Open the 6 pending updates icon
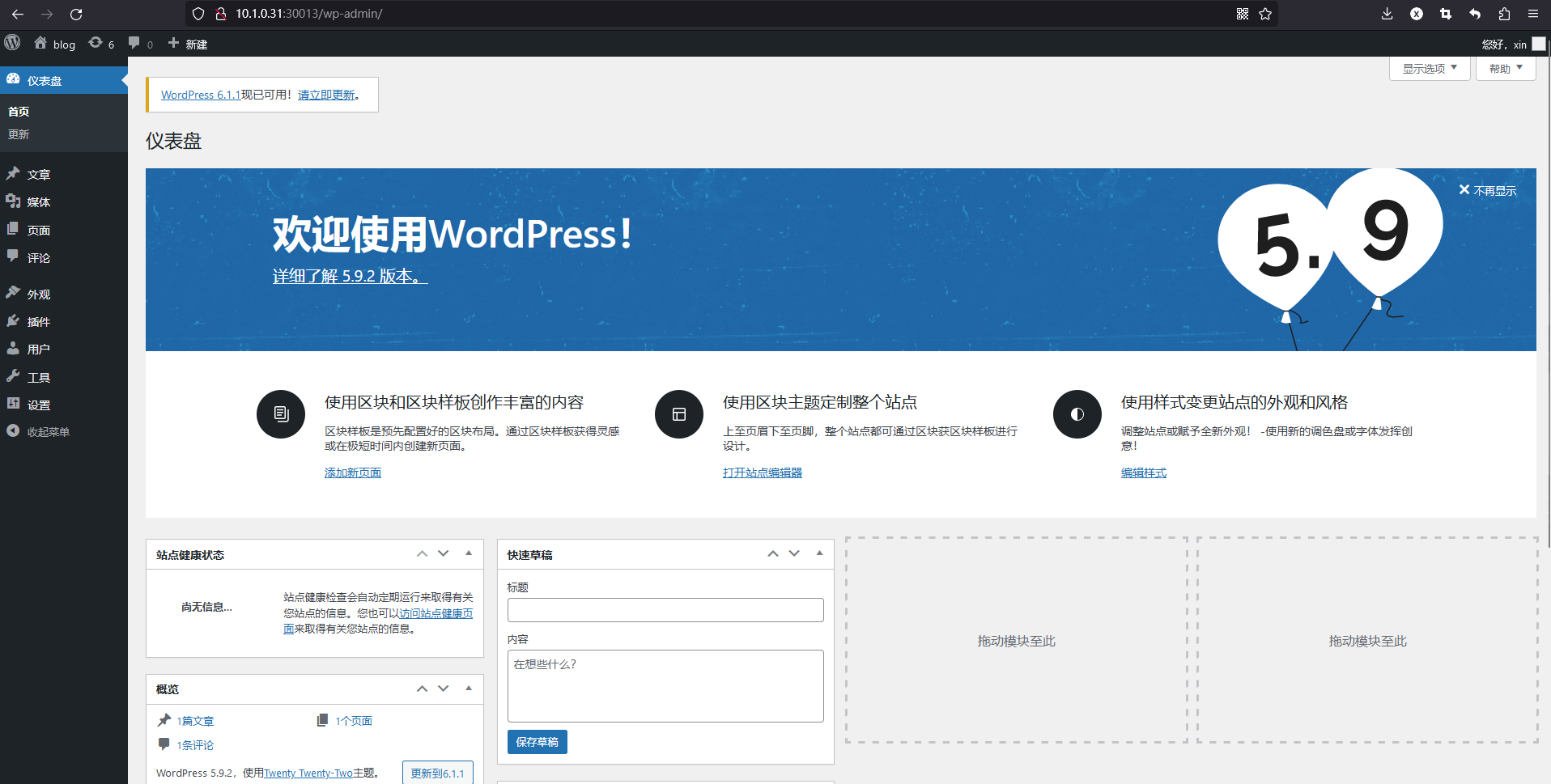 click(101, 44)
